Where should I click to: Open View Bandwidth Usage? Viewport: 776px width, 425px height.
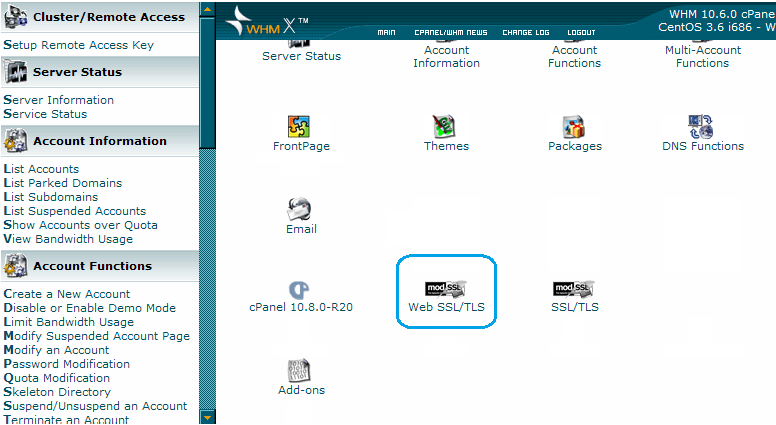(x=68, y=239)
